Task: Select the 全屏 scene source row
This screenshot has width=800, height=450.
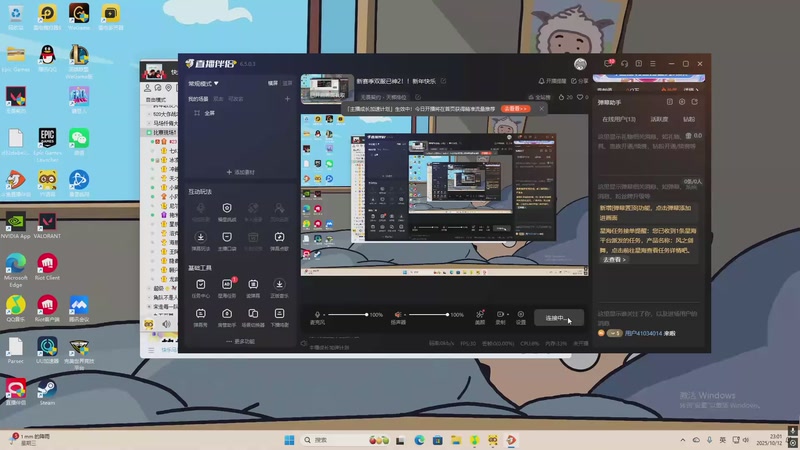Action: coord(239,113)
